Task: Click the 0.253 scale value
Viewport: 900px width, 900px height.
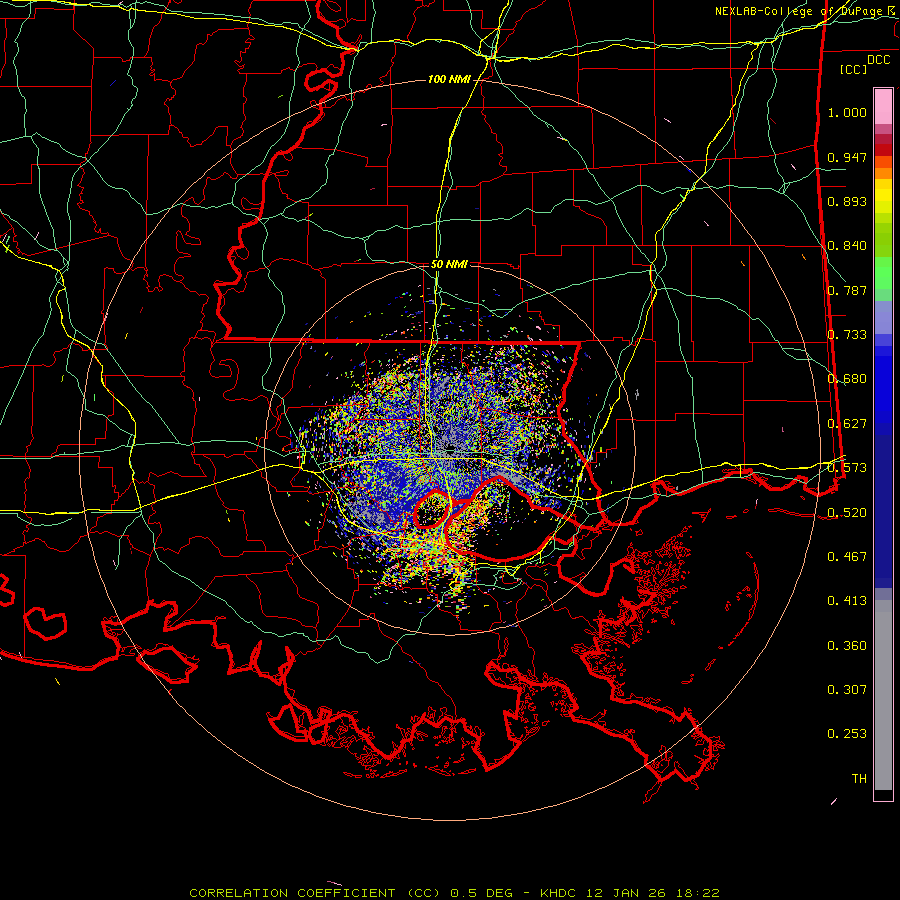Action: [847, 734]
